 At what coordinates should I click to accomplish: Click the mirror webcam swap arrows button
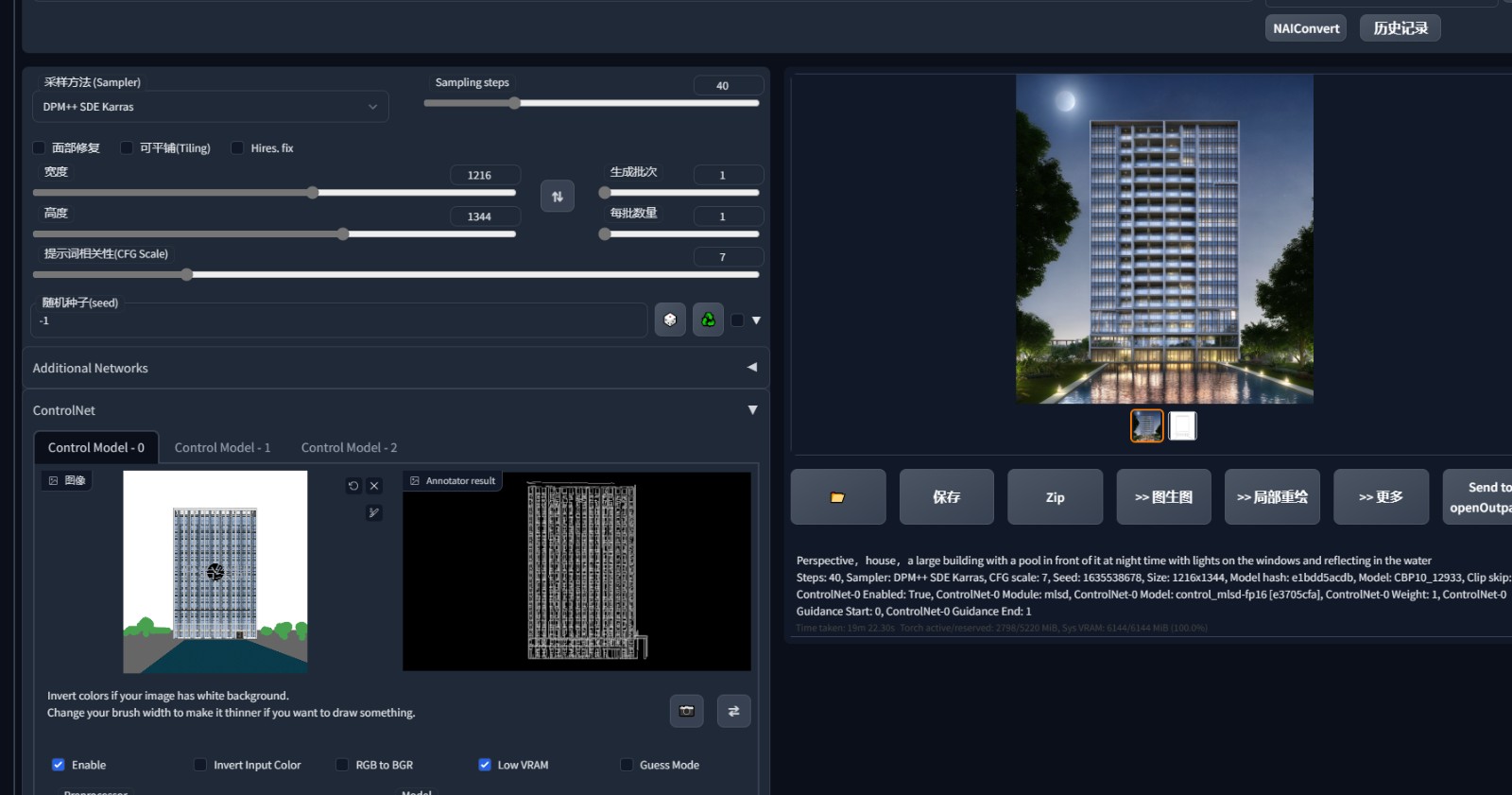(733, 711)
